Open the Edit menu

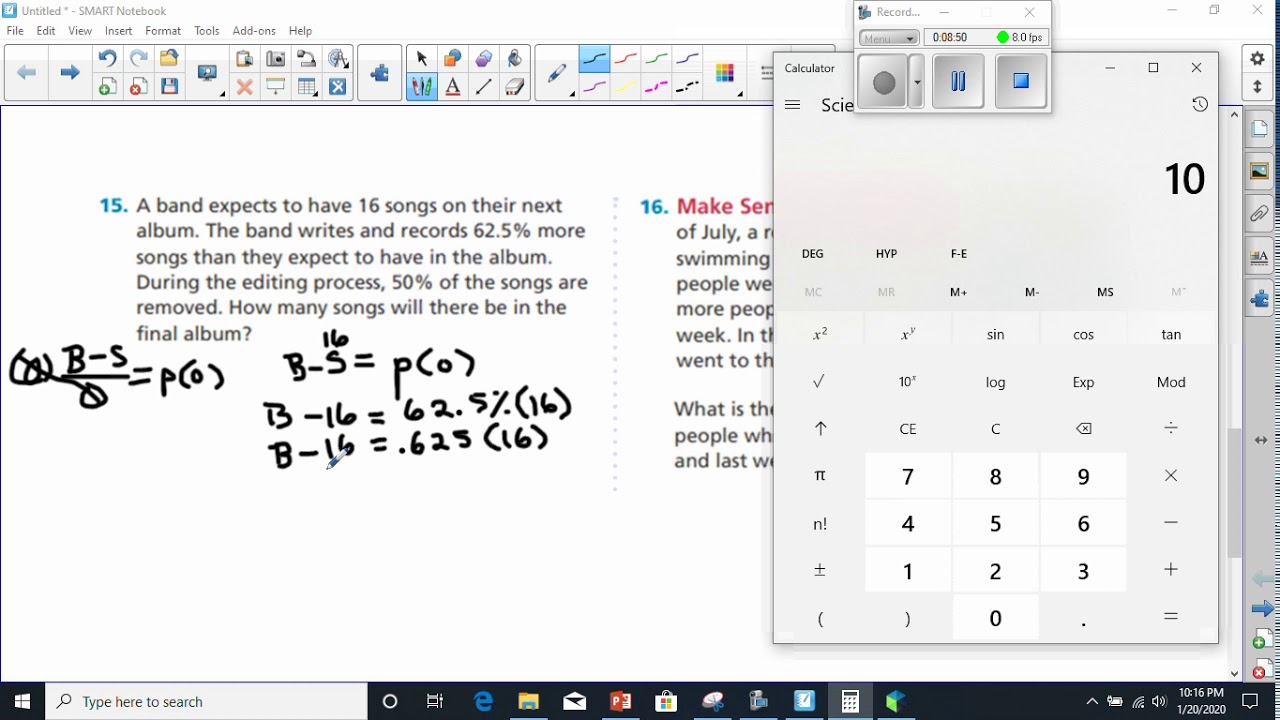pos(46,31)
